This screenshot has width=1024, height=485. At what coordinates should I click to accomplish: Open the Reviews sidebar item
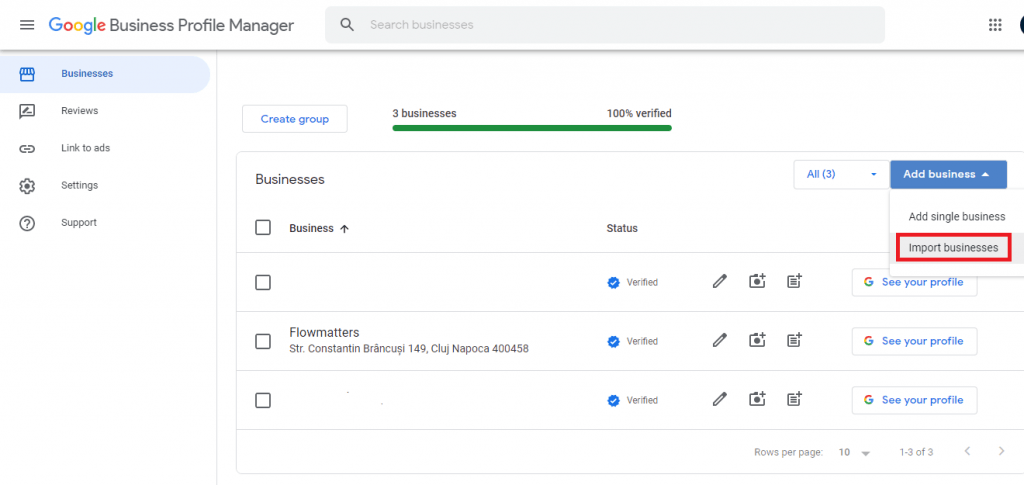coord(105,111)
